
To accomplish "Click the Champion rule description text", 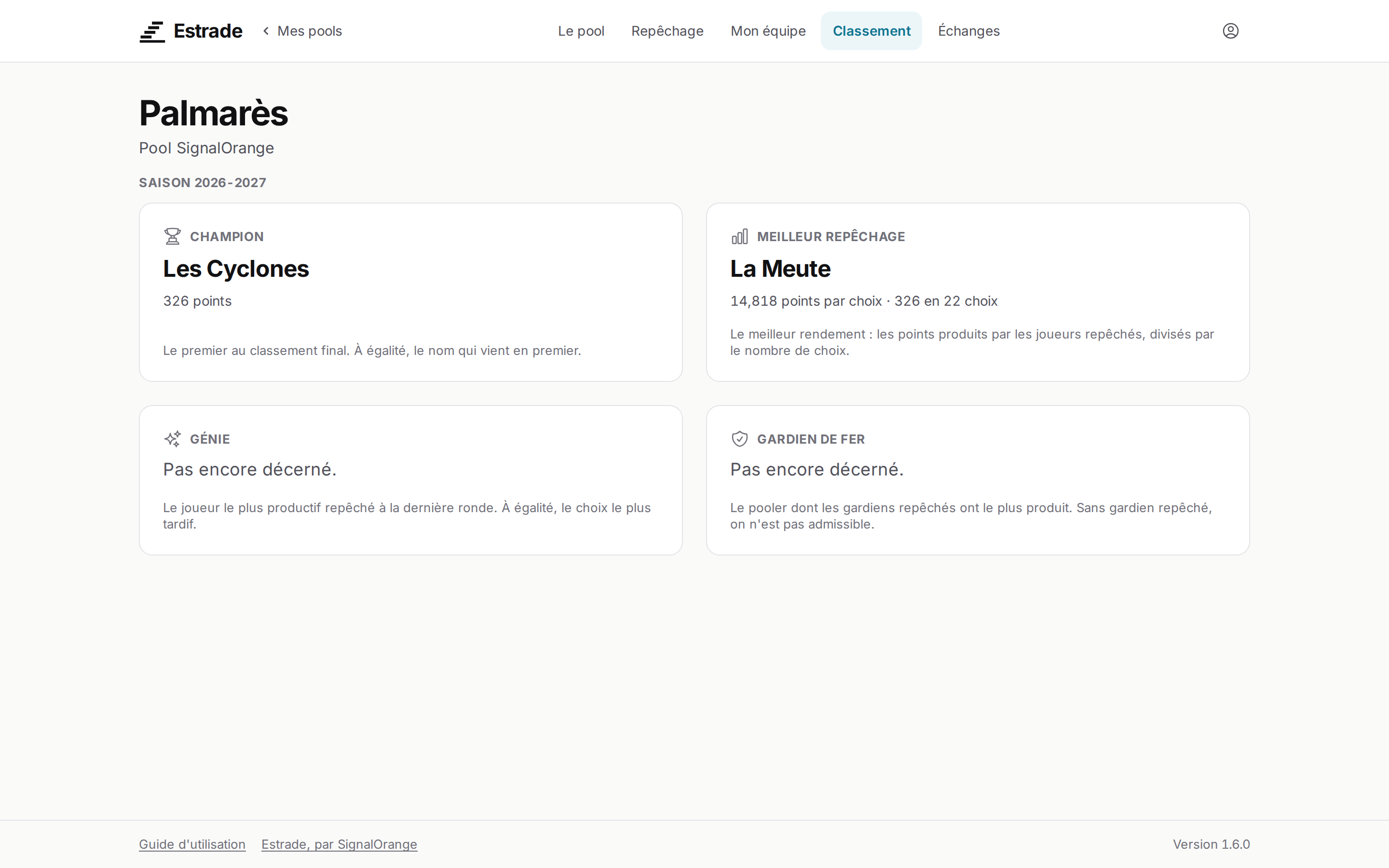I will (372, 351).
